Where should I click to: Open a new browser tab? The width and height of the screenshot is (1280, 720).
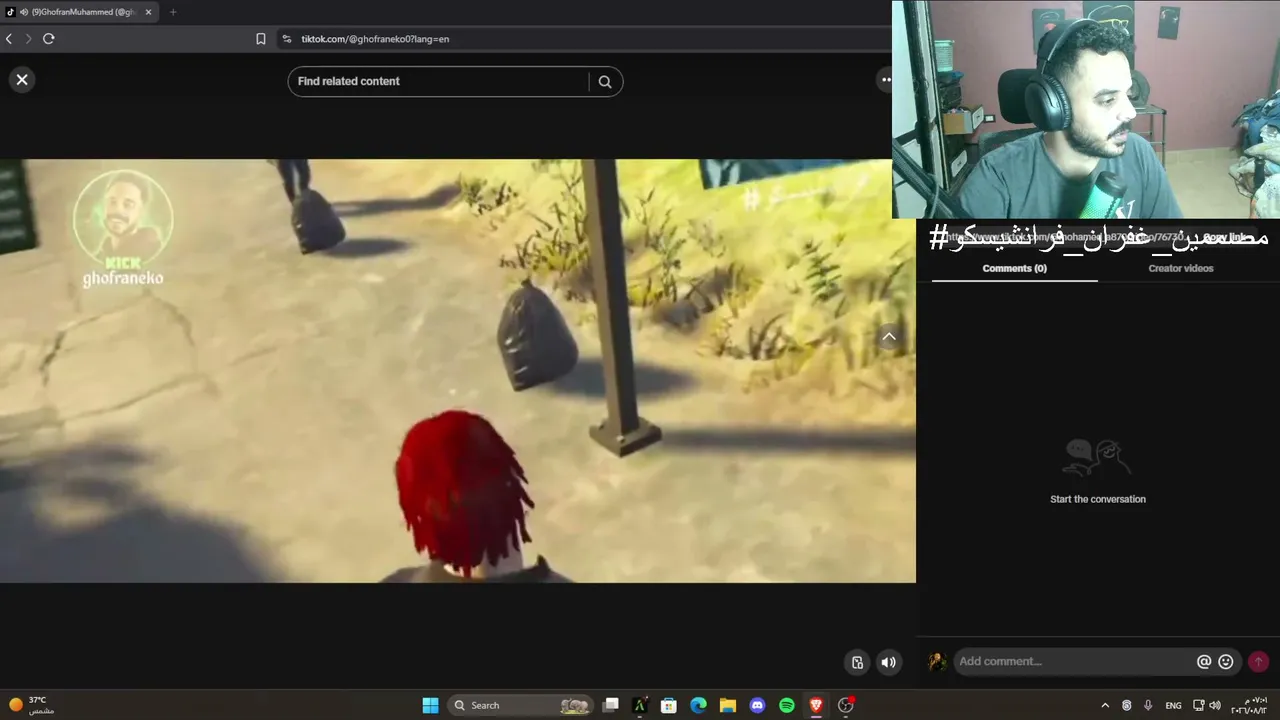173,12
